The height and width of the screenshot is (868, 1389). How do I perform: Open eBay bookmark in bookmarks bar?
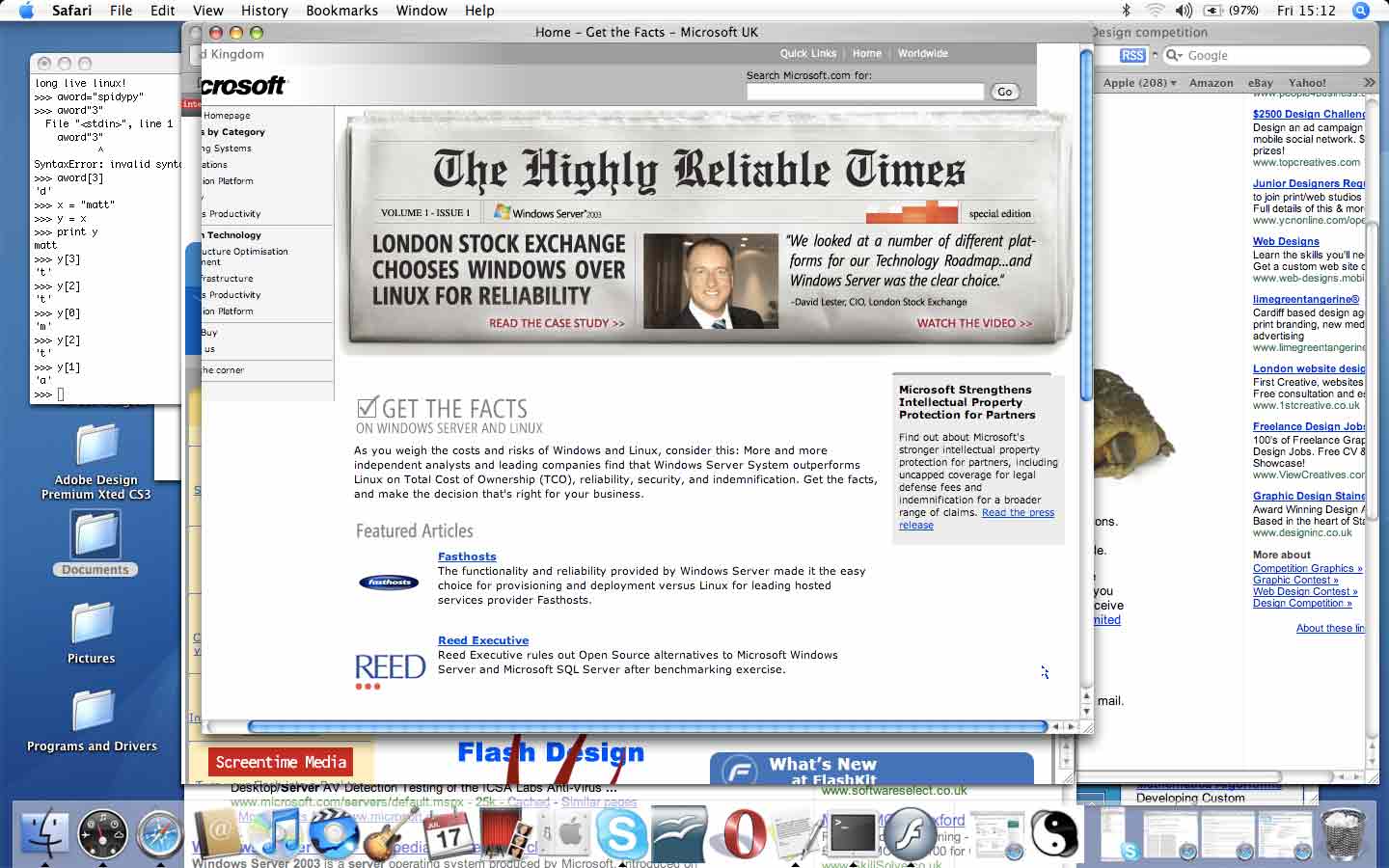[1260, 83]
